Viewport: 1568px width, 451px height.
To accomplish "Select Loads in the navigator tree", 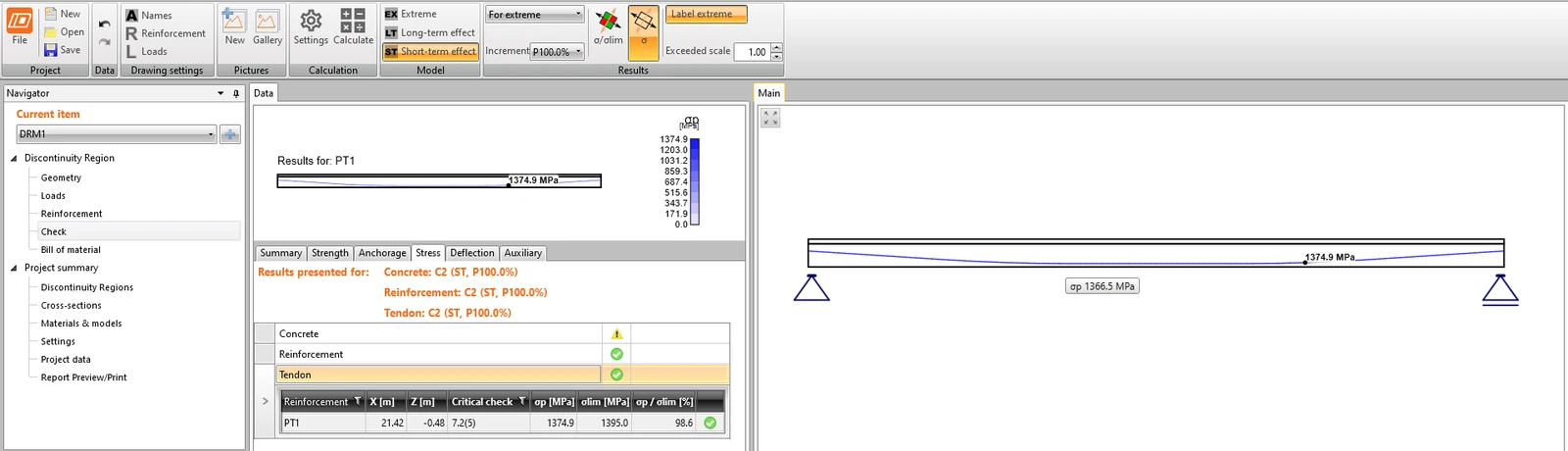I will (x=53, y=195).
